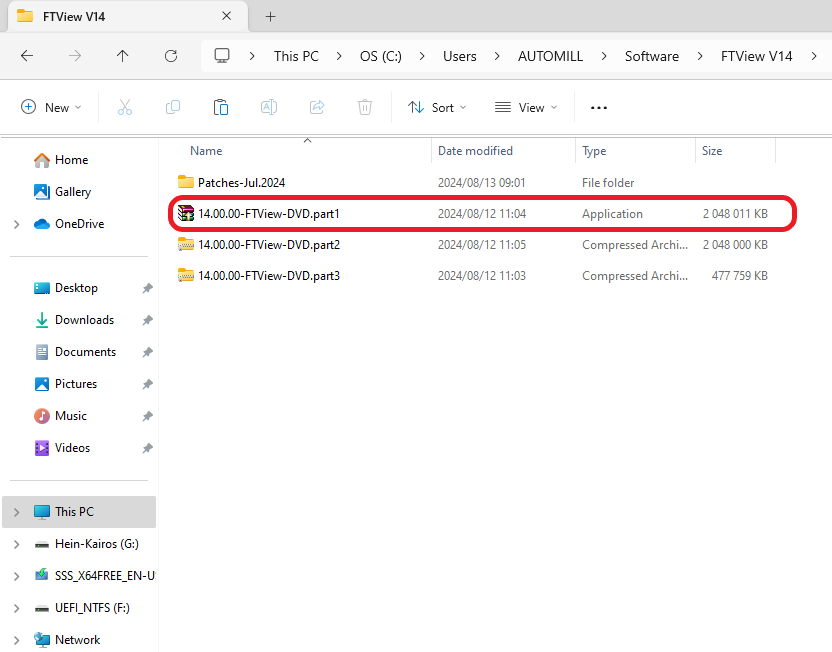The image size is (832, 652).
Task: Click the Cut scissors icon
Action: click(125, 108)
